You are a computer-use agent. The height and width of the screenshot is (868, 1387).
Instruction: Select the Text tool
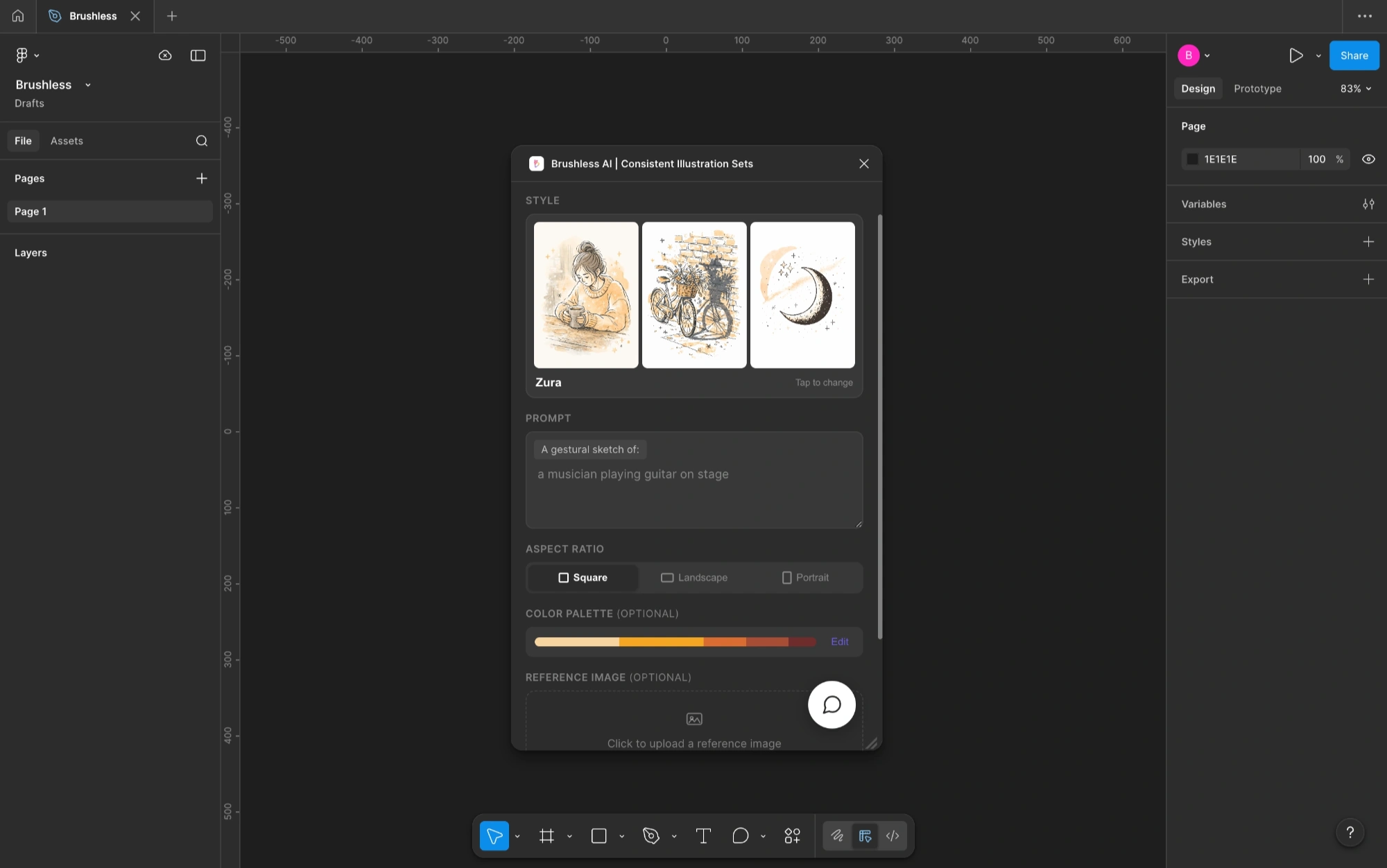coord(703,835)
